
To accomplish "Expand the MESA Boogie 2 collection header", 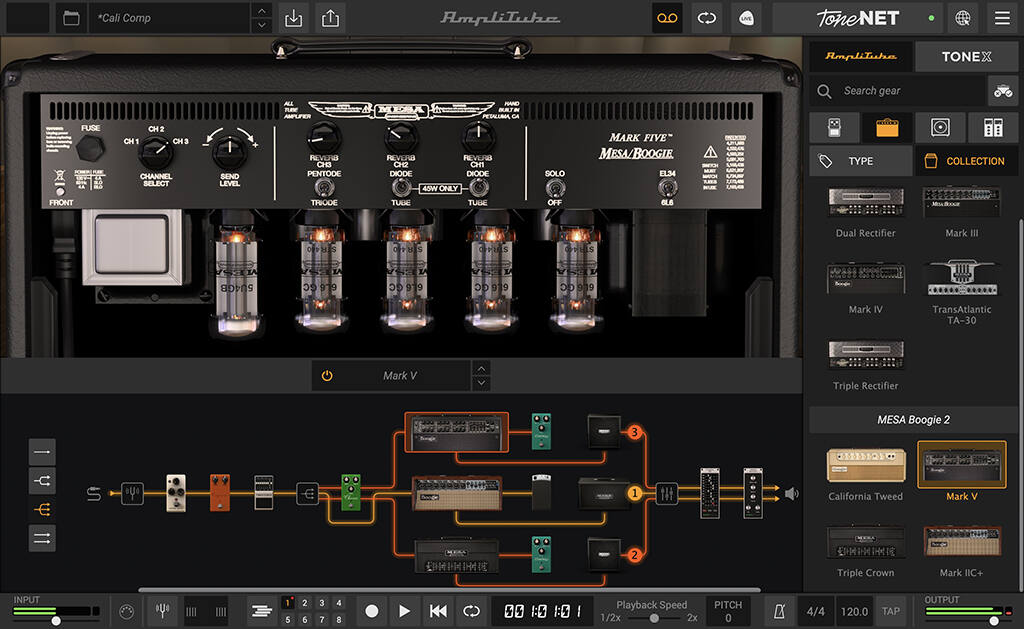I will (x=915, y=419).
